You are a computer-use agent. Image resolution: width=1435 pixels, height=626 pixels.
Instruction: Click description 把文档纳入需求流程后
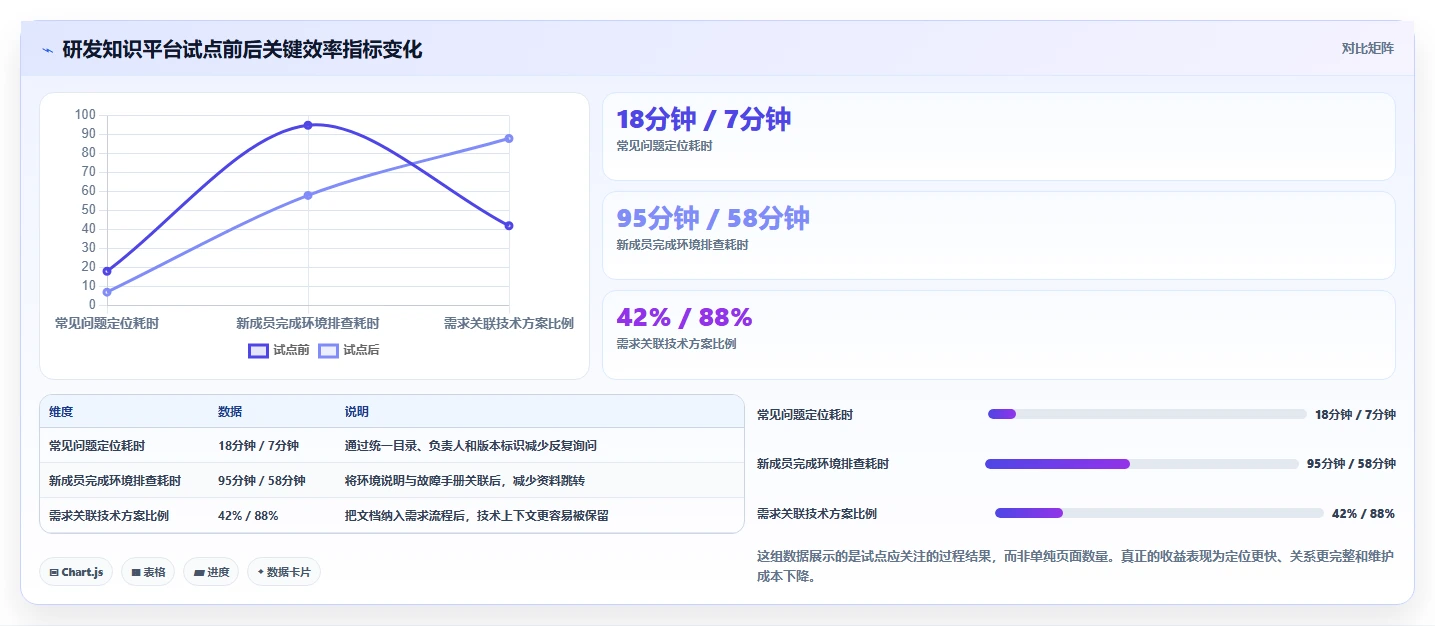coord(405,516)
